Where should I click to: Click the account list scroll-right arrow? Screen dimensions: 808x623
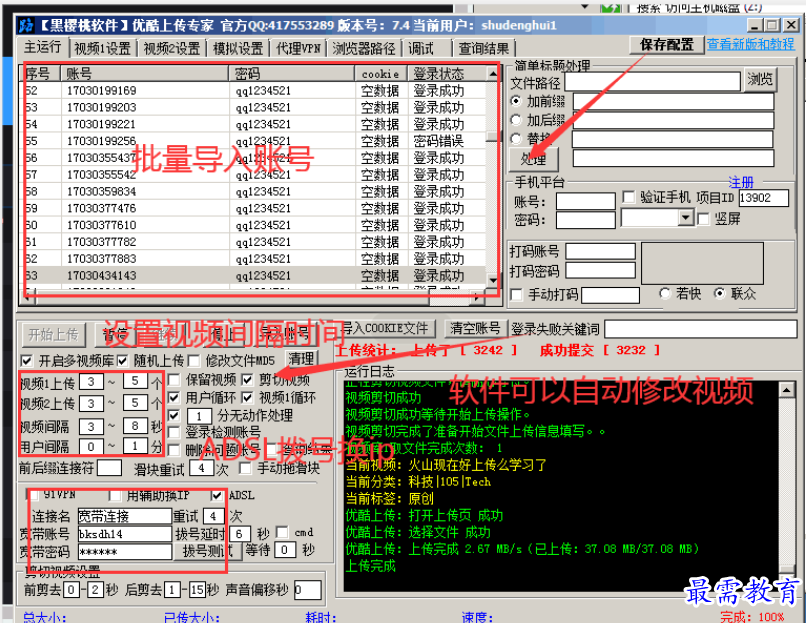[477, 297]
